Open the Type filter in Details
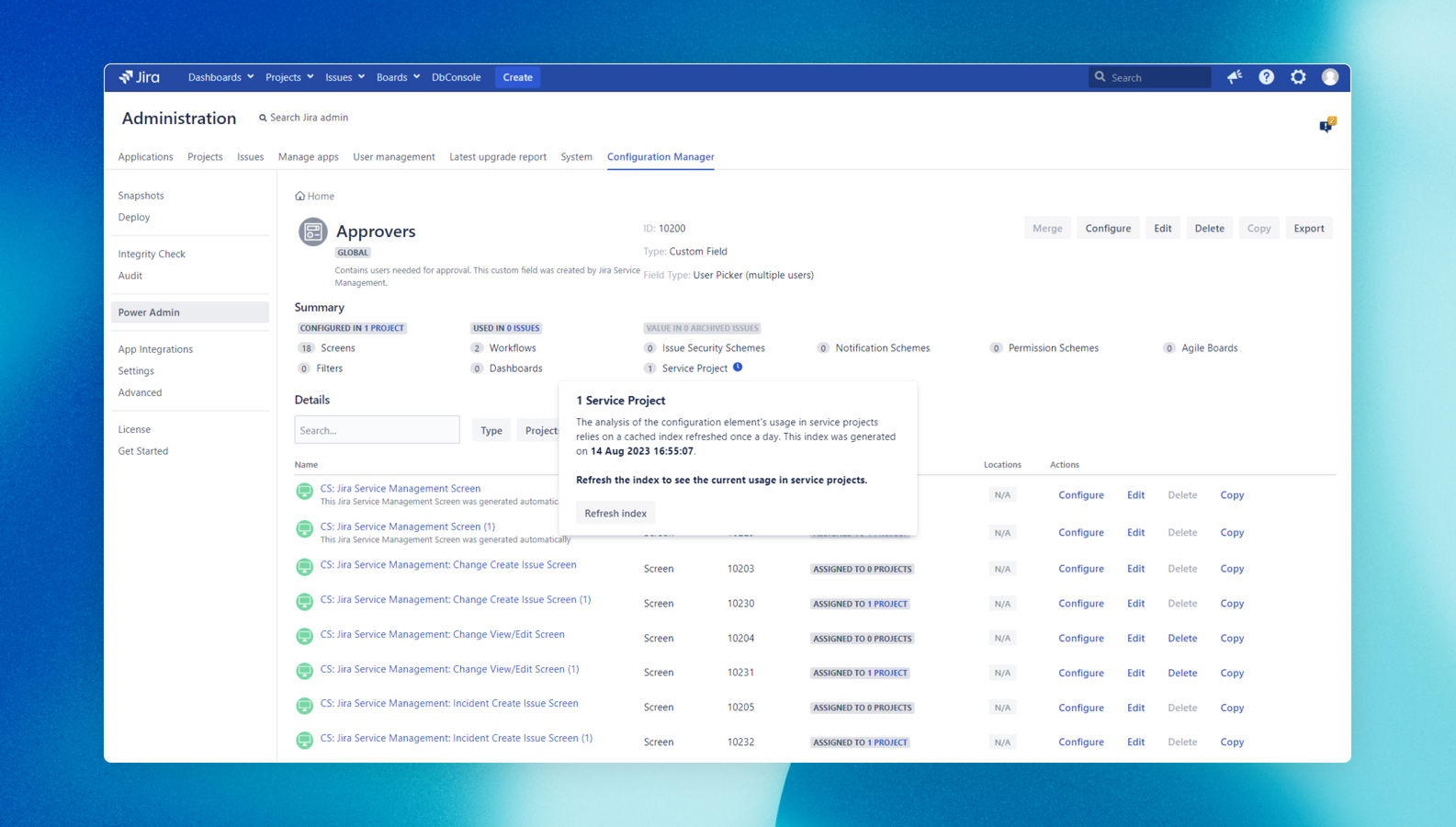1456x827 pixels. pos(491,430)
